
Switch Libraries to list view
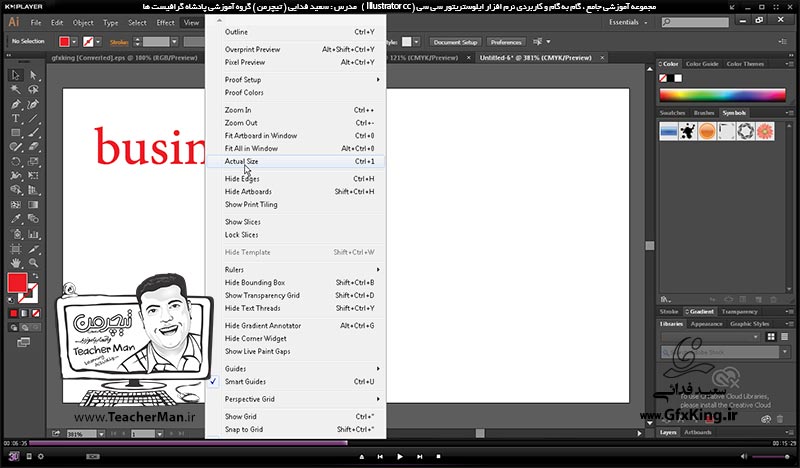(784, 337)
